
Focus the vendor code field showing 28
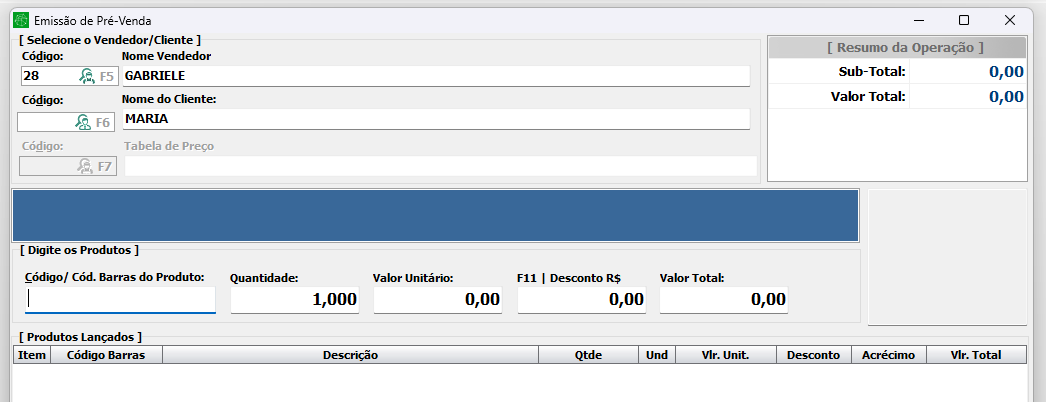click(47, 76)
